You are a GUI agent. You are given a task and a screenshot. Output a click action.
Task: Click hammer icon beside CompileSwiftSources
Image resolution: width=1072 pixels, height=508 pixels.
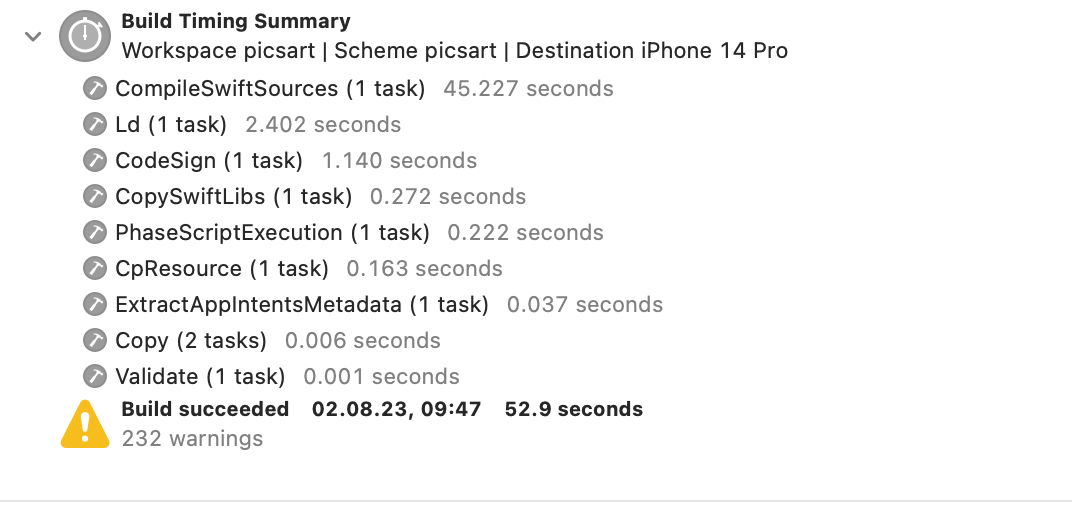click(95, 88)
